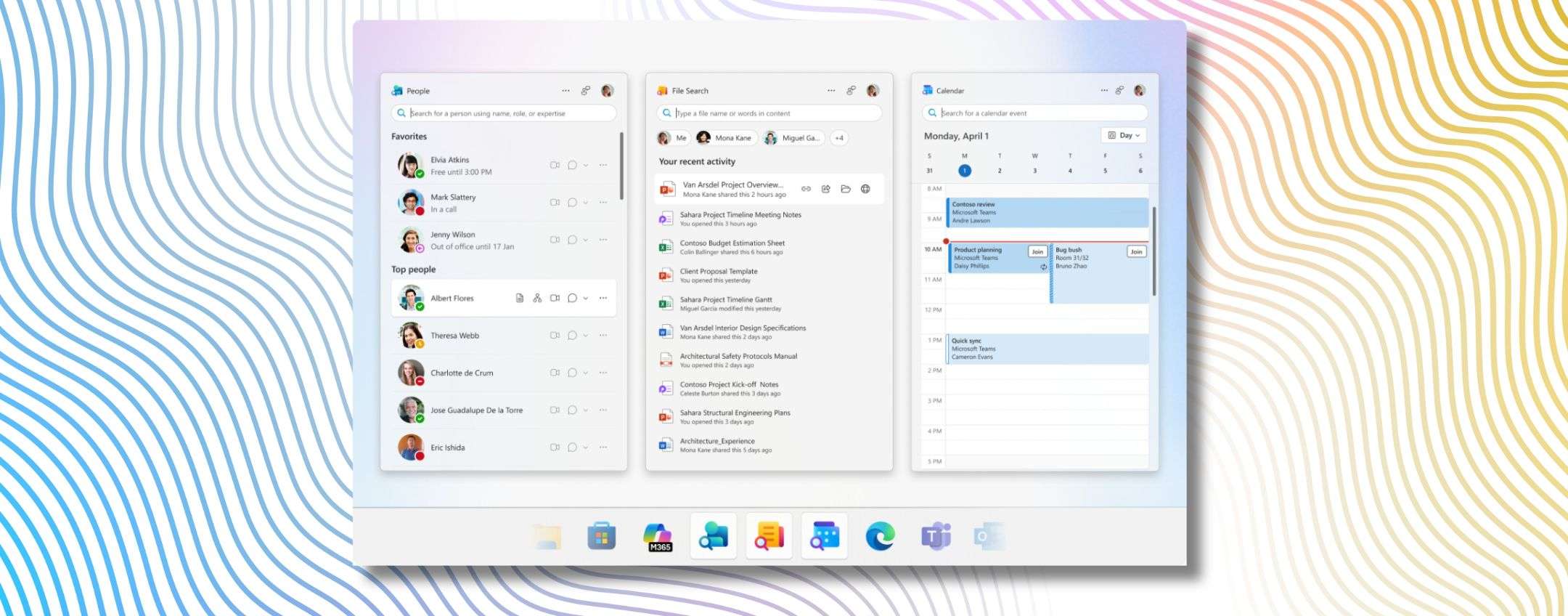
Task: Open chat with Jenny Wilson
Action: [572, 240]
